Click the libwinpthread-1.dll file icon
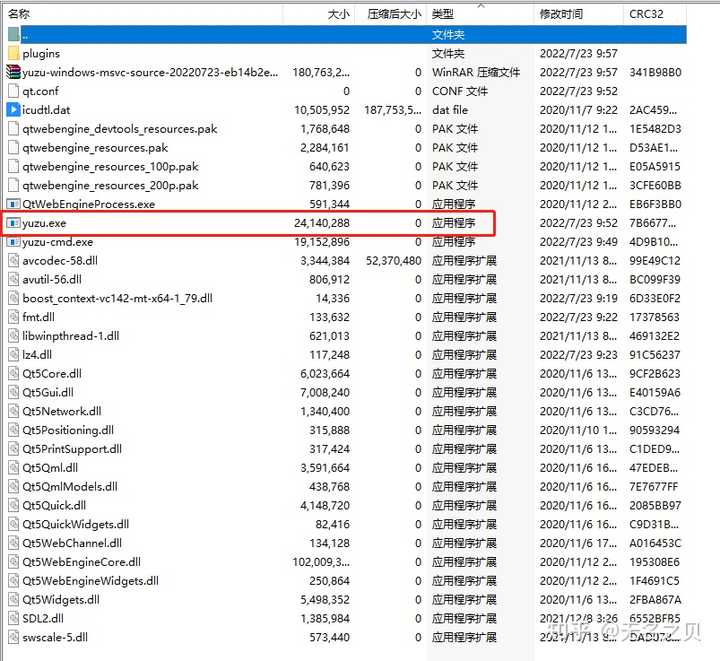 pyautogui.click(x=14, y=336)
